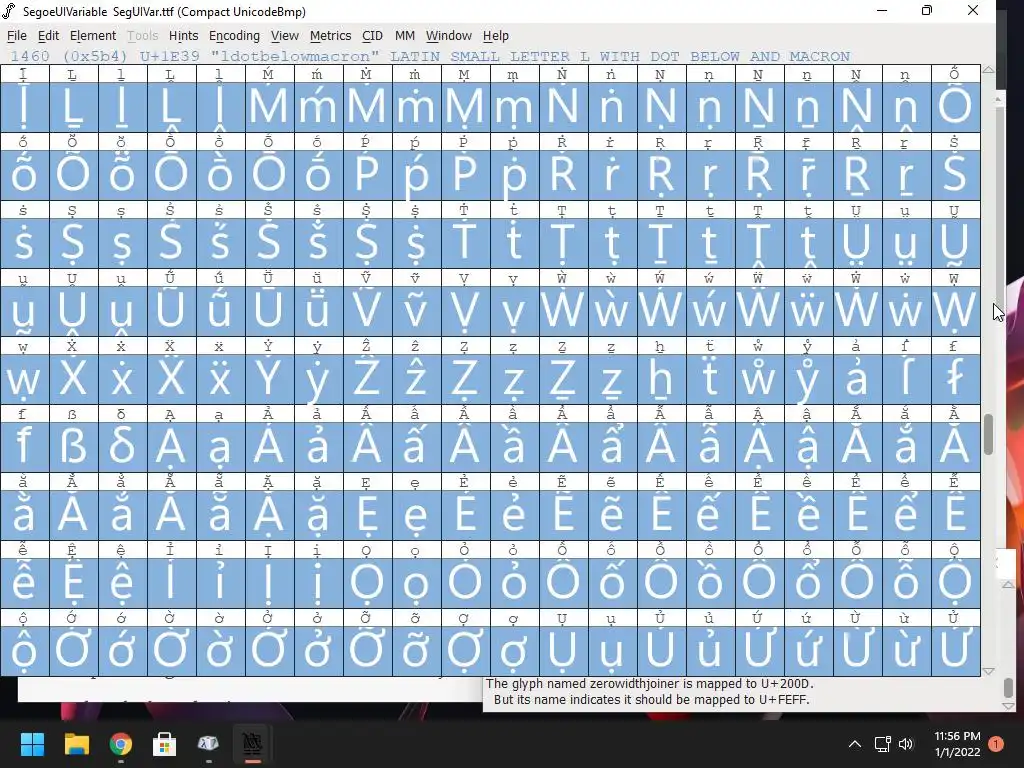This screenshot has width=1024, height=768.
Task: Select the t with diaeresis glyph
Action: point(709,379)
